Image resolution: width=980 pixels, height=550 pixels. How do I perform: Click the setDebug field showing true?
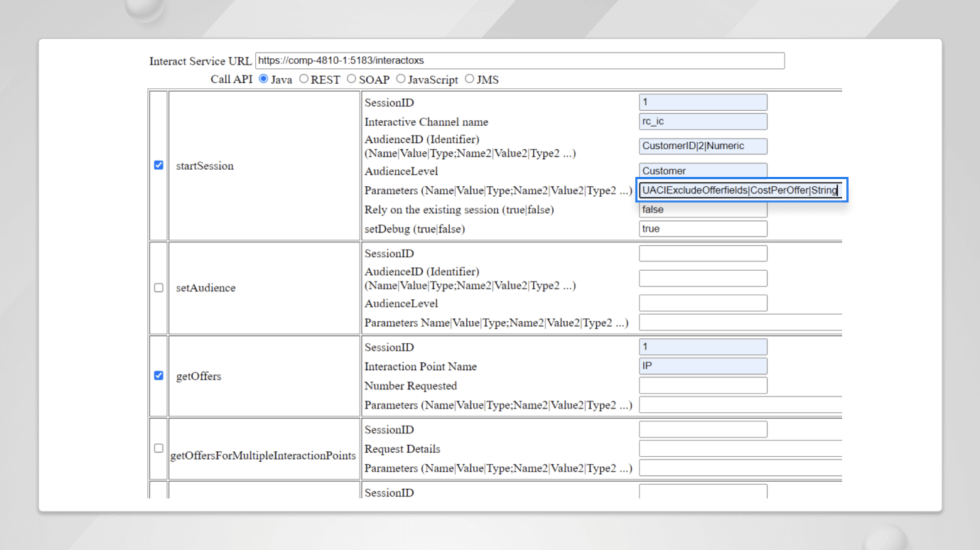(x=703, y=229)
